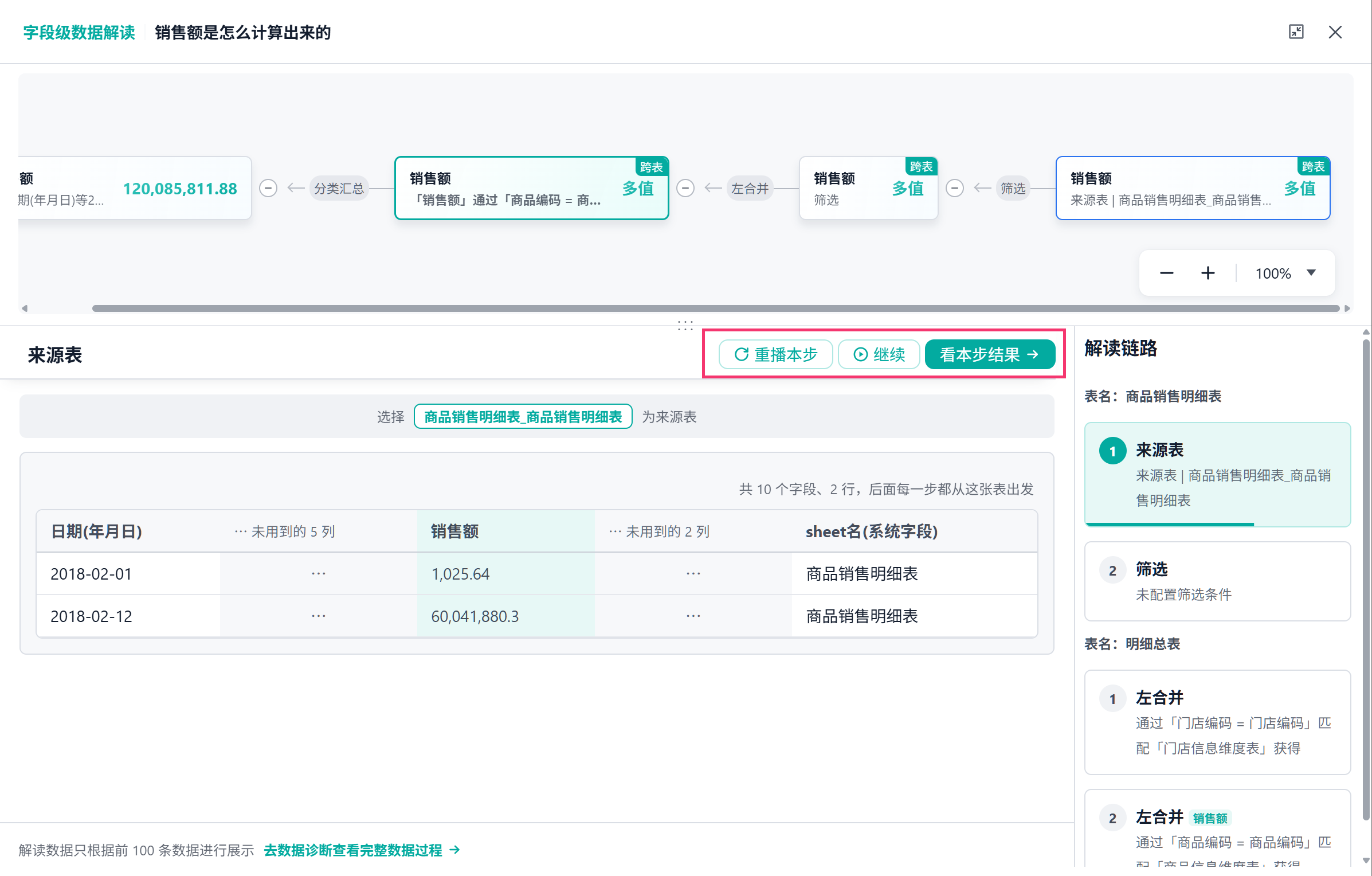Select the 销售额 筛选 node card
This screenshot has width=1372, height=876.
(x=868, y=188)
